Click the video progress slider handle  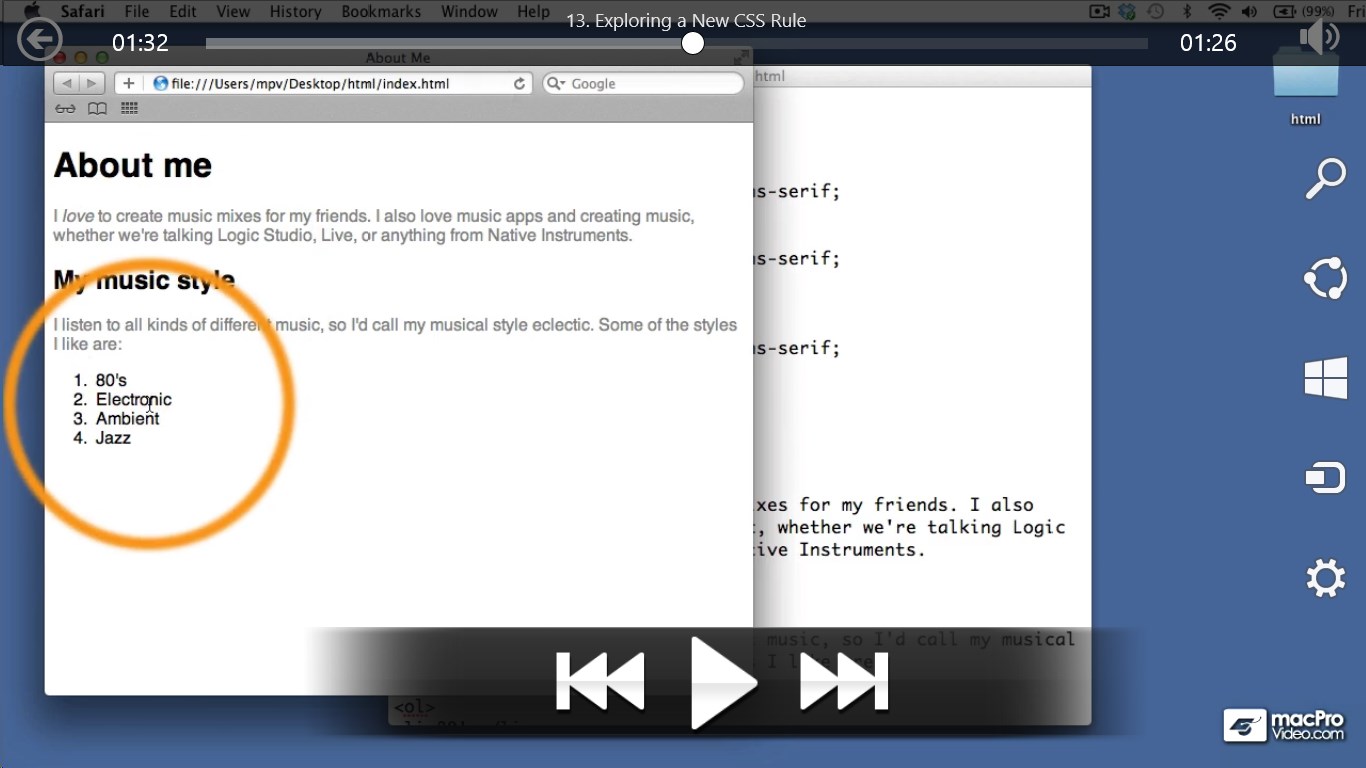coord(691,43)
